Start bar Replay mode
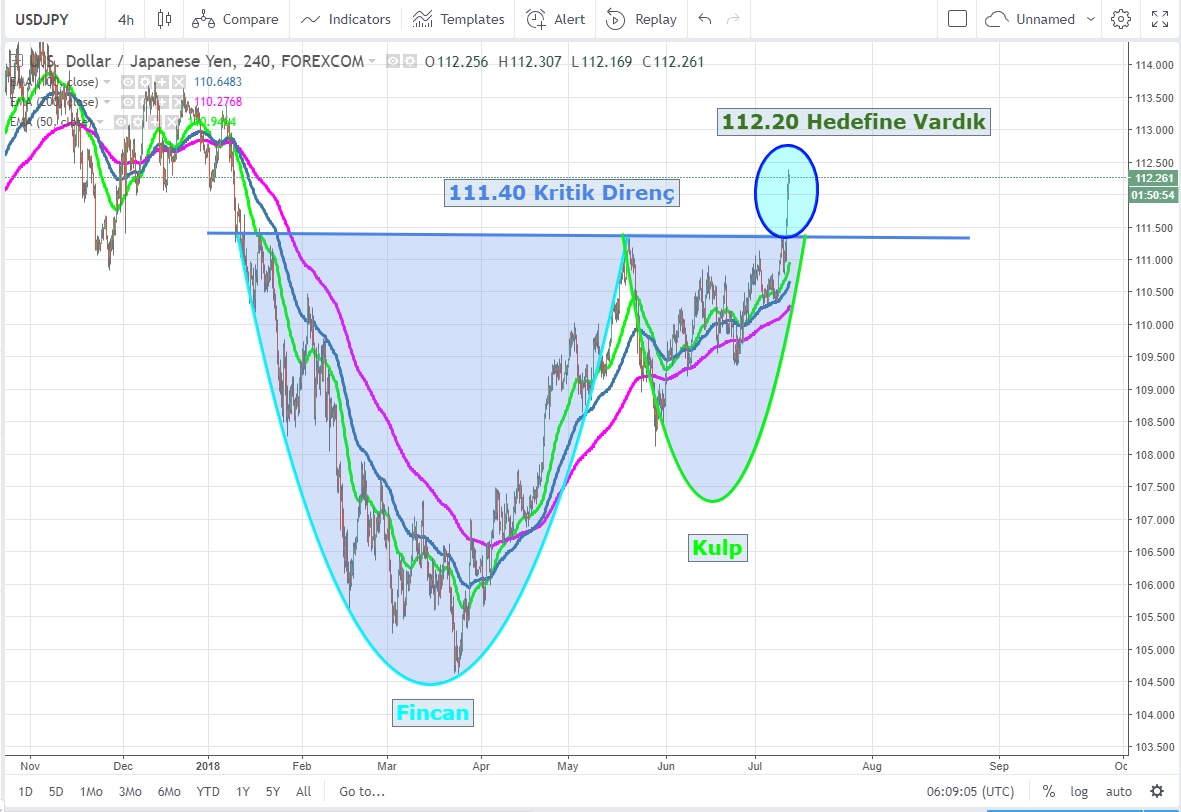This screenshot has height=812, width=1181. point(642,19)
